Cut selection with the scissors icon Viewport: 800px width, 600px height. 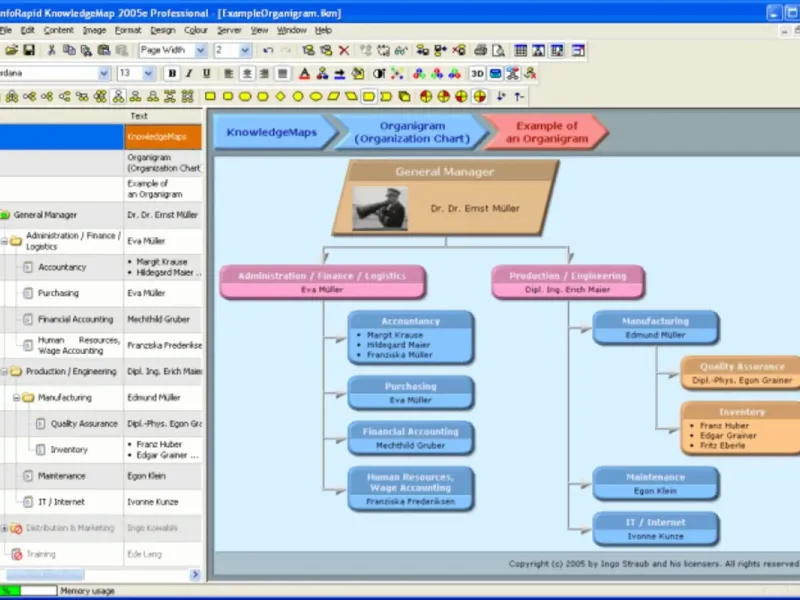pyautogui.click(x=51, y=50)
